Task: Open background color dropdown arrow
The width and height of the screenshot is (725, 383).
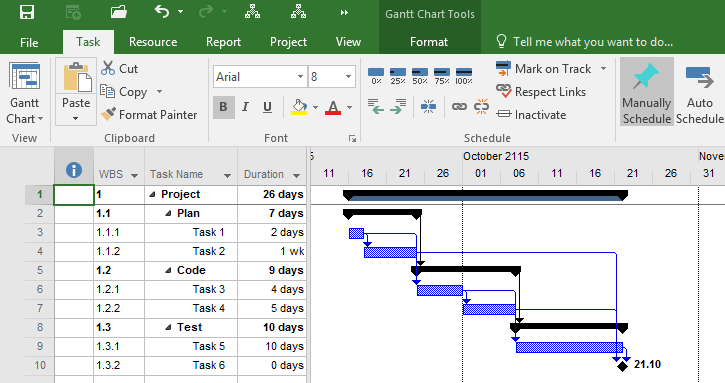Action: point(315,107)
